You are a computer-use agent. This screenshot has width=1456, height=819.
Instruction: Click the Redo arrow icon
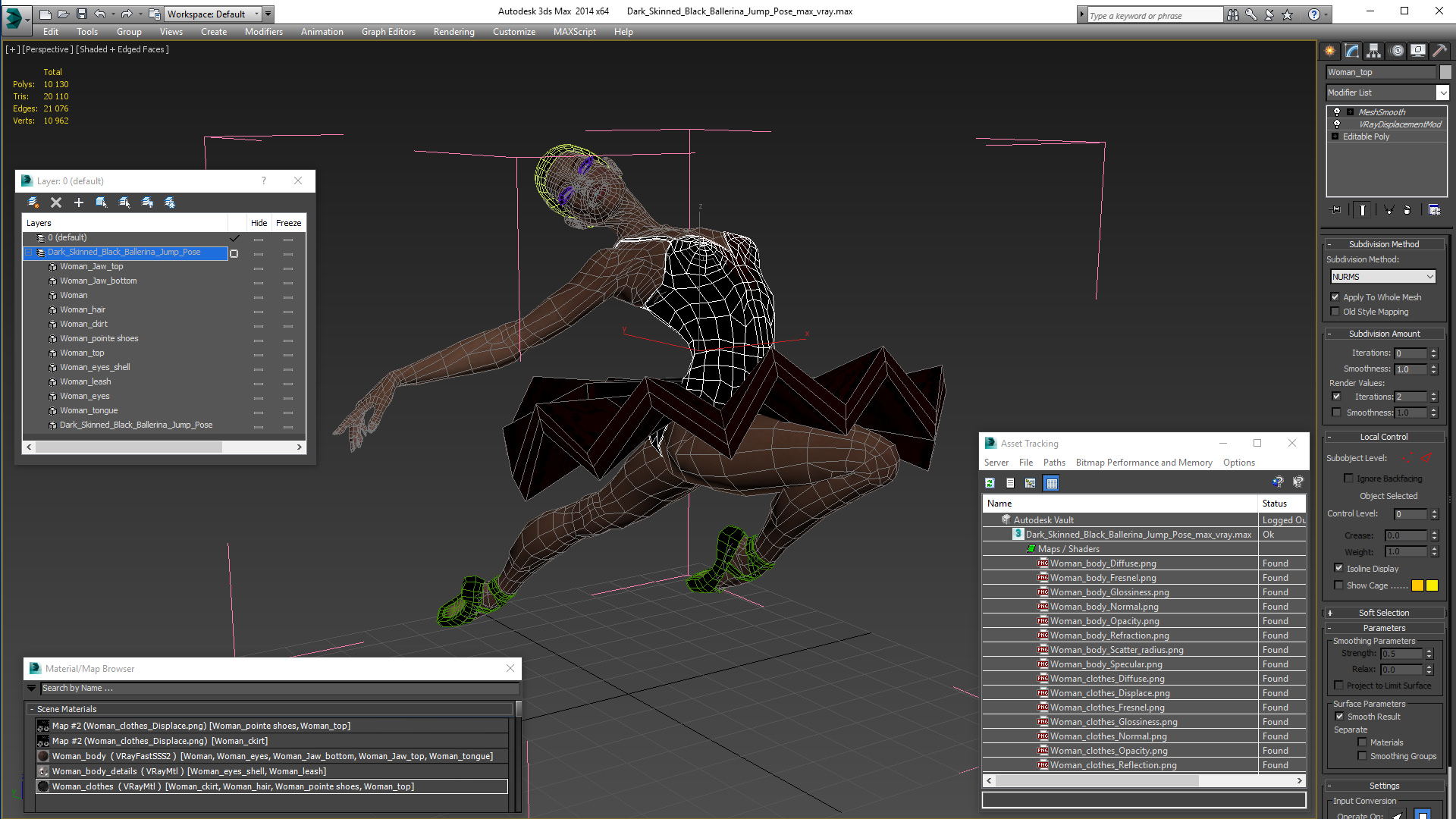click(x=126, y=14)
